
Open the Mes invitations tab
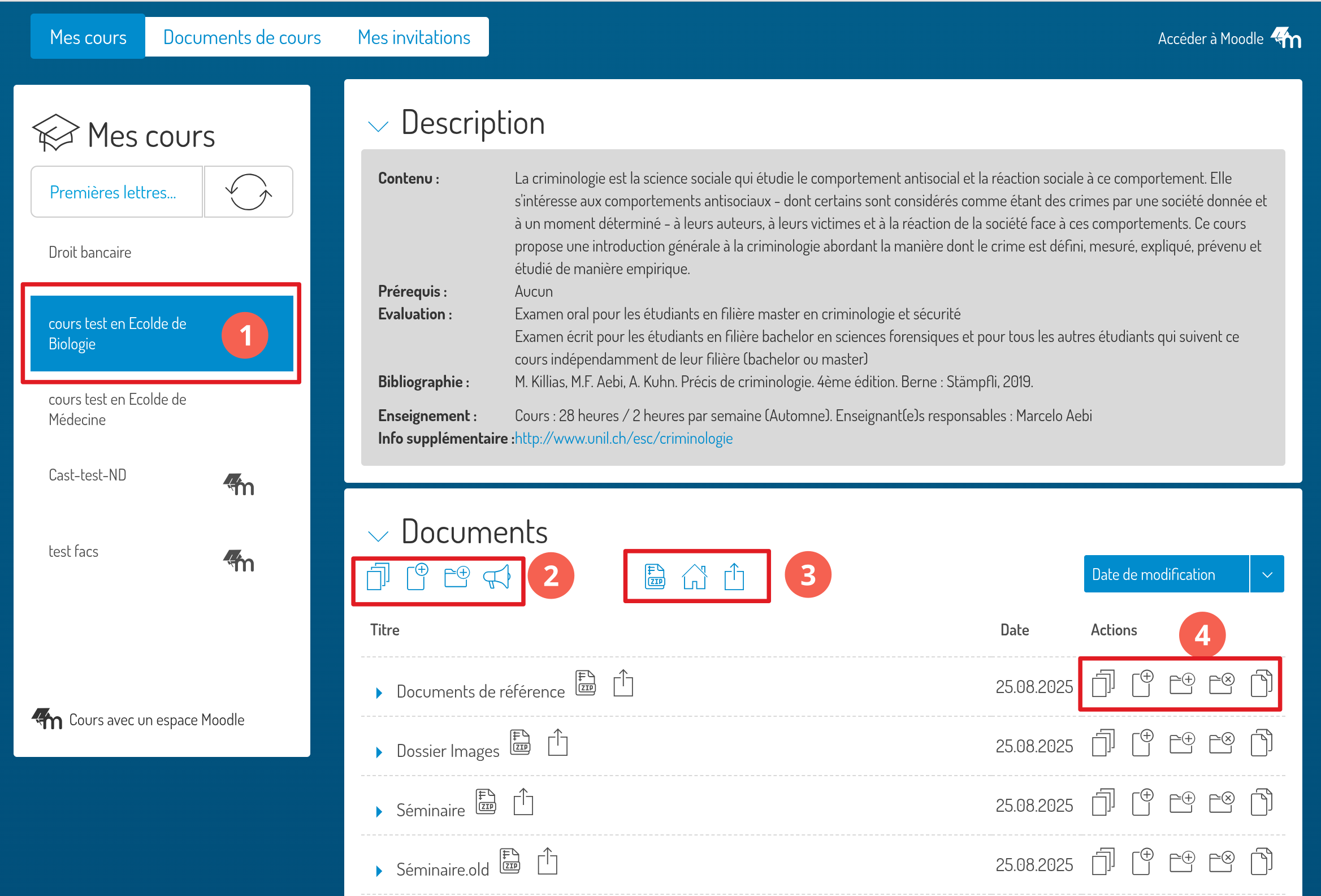point(413,37)
